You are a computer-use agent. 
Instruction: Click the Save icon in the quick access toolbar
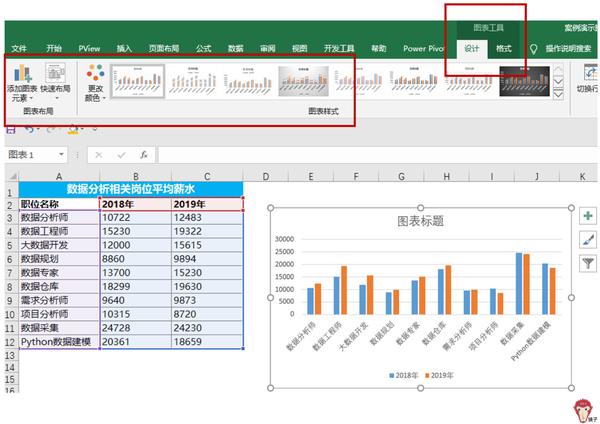[11, 129]
